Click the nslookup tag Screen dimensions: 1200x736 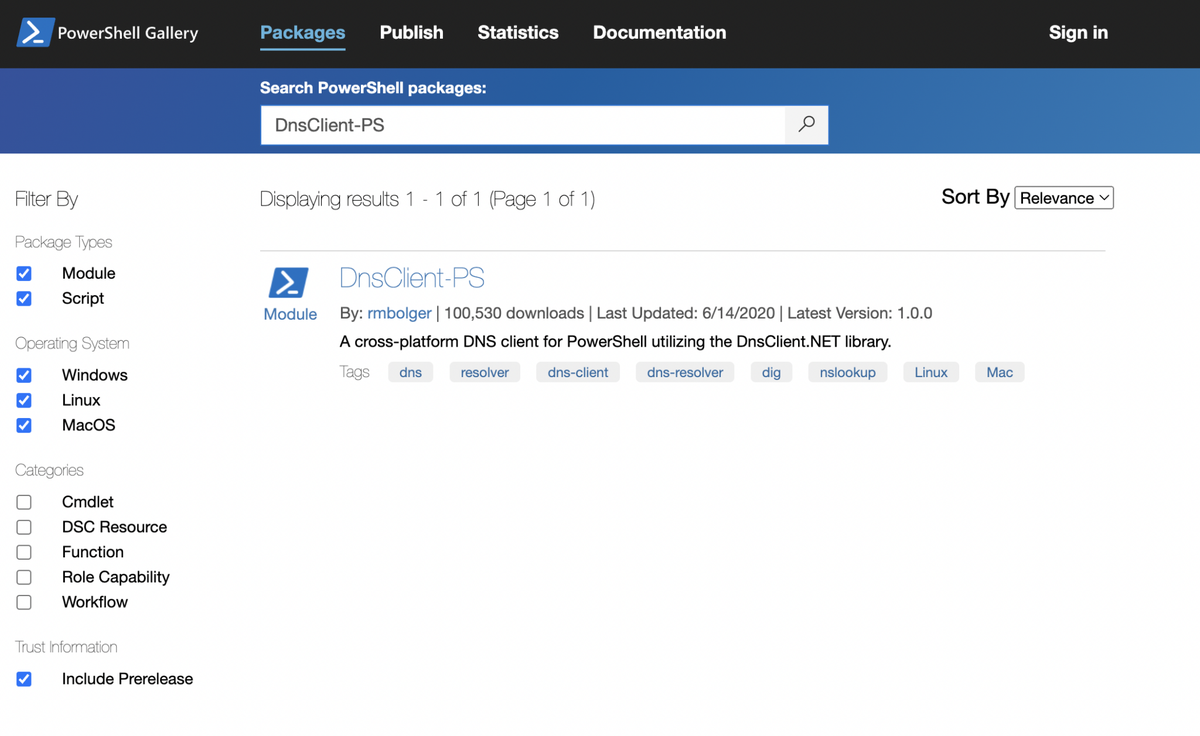click(x=847, y=372)
